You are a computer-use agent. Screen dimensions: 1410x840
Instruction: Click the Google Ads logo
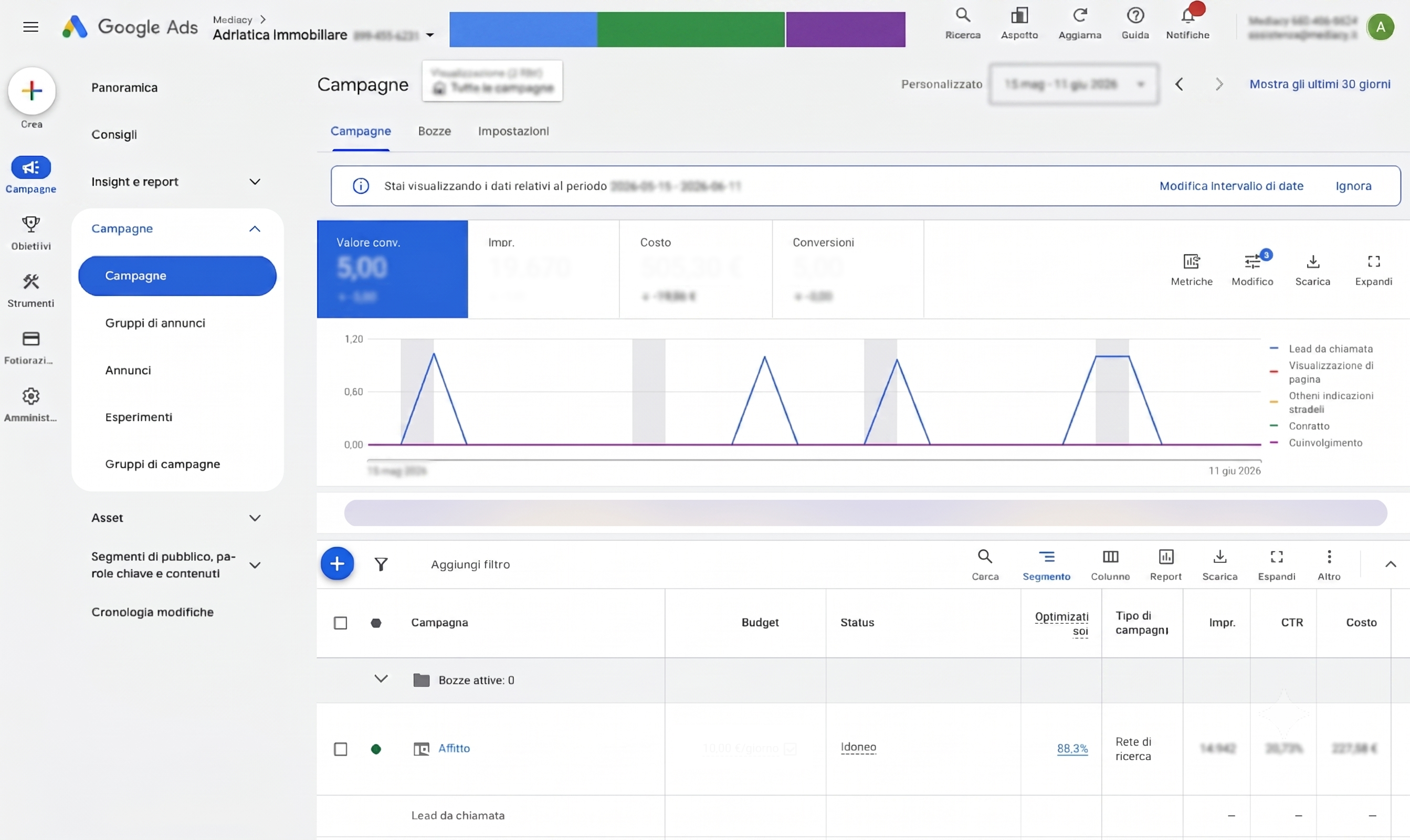pyautogui.click(x=130, y=27)
